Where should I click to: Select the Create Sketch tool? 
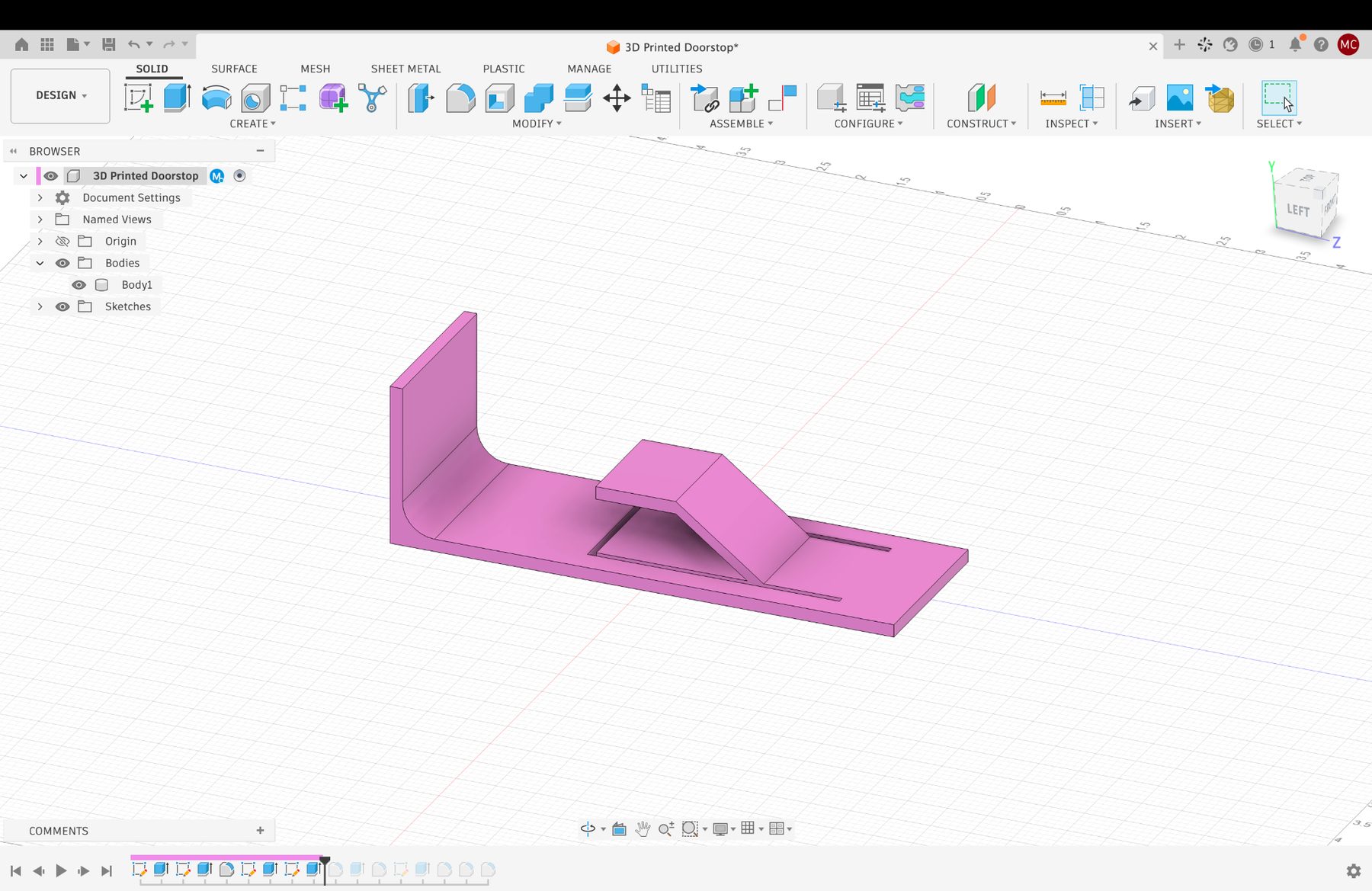[139, 98]
